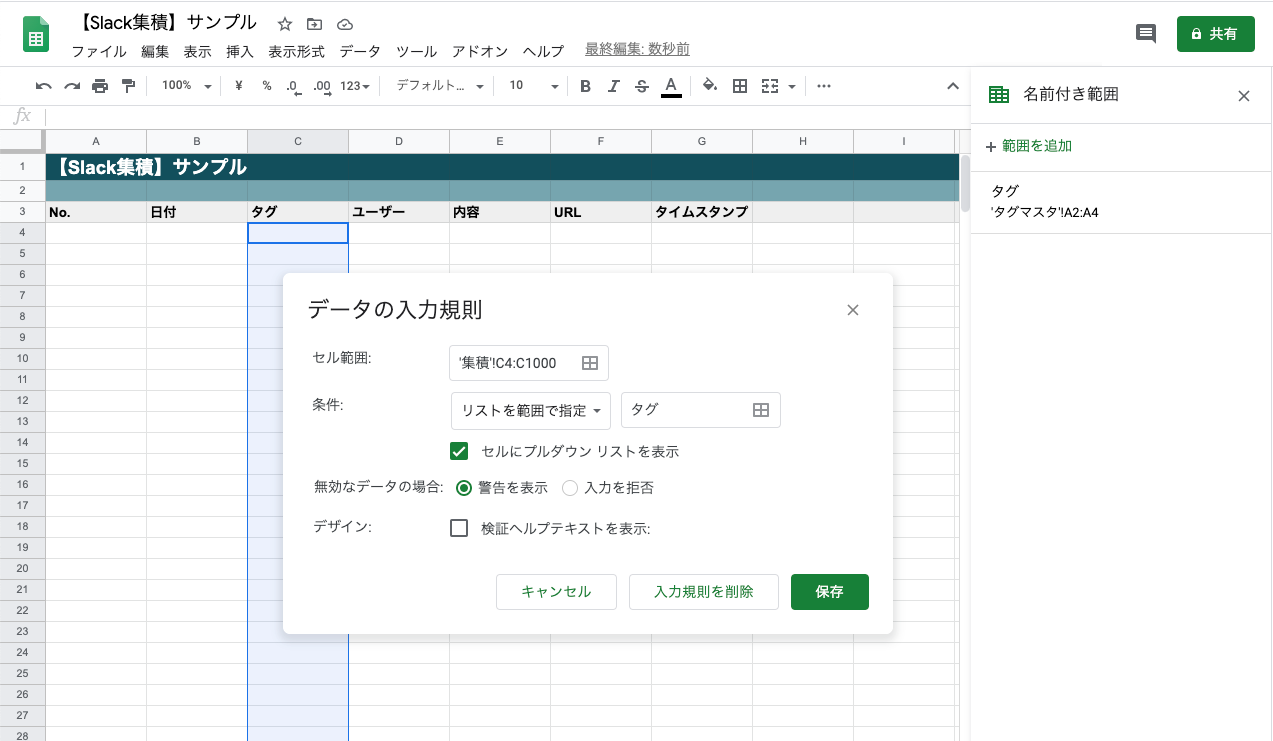The image size is (1273, 741).
Task: Click the green 共有 share button
Action: (x=1215, y=34)
